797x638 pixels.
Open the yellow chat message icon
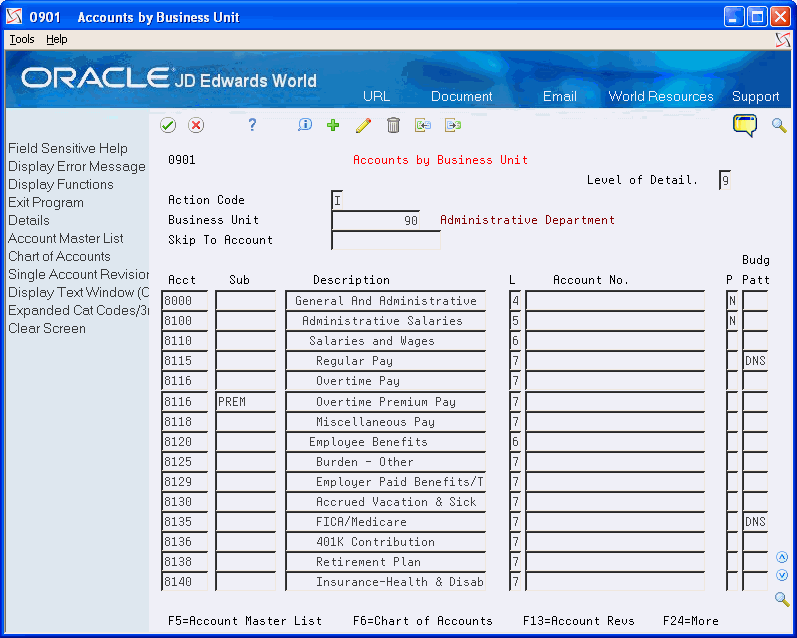tap(745, 125)
